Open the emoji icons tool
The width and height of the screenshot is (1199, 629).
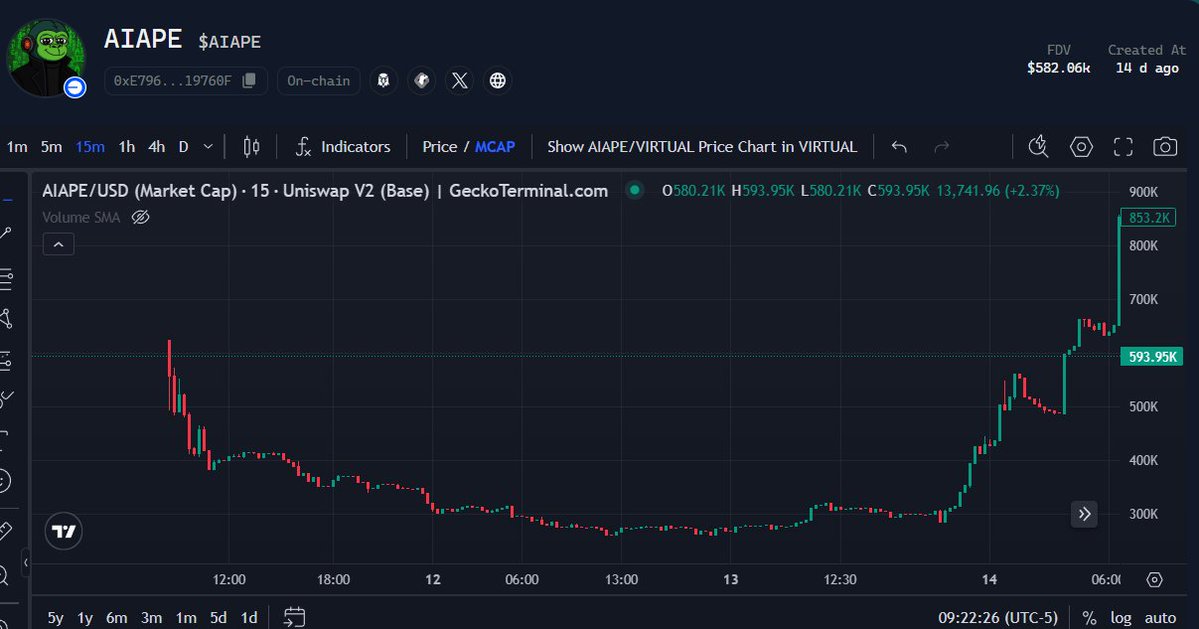[x=5, y=481]
